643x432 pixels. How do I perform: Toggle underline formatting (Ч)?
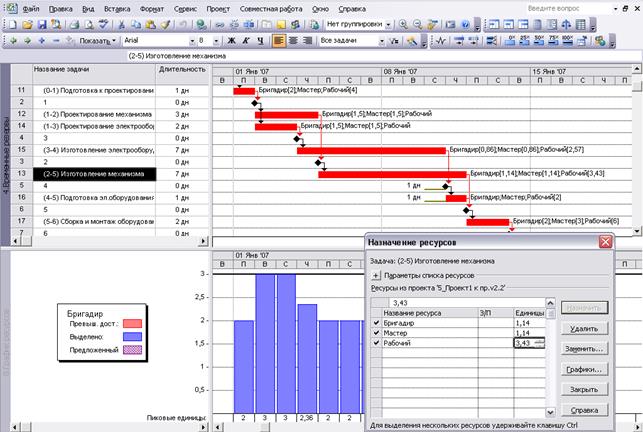(x=260, y=41)
